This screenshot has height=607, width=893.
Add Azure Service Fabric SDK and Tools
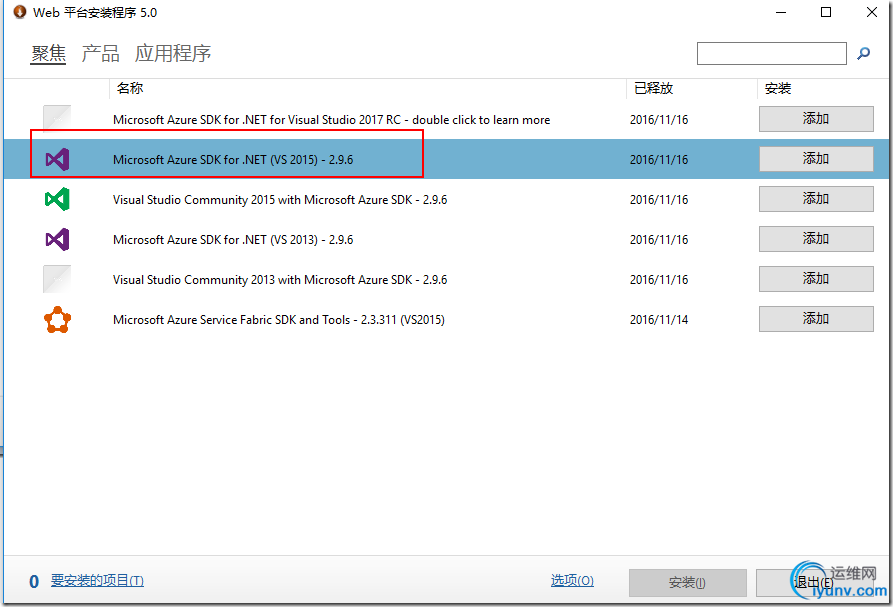point(816,319)
